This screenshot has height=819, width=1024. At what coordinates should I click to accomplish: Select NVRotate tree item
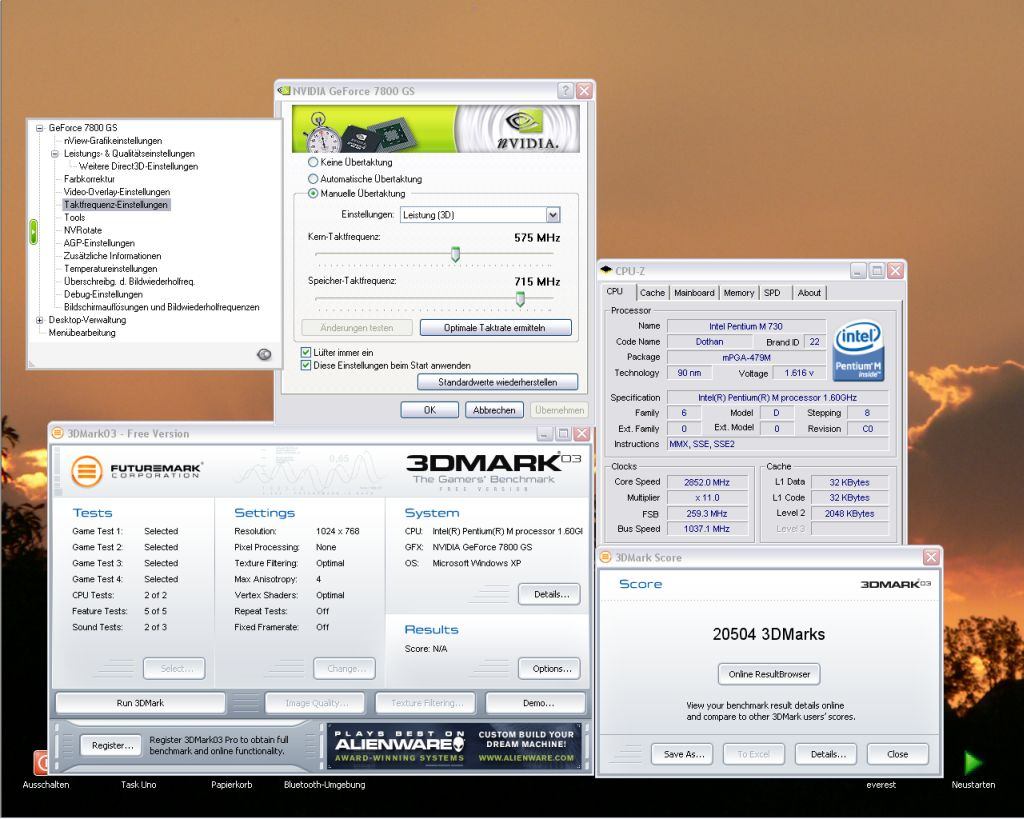click(x=83, y=231)
